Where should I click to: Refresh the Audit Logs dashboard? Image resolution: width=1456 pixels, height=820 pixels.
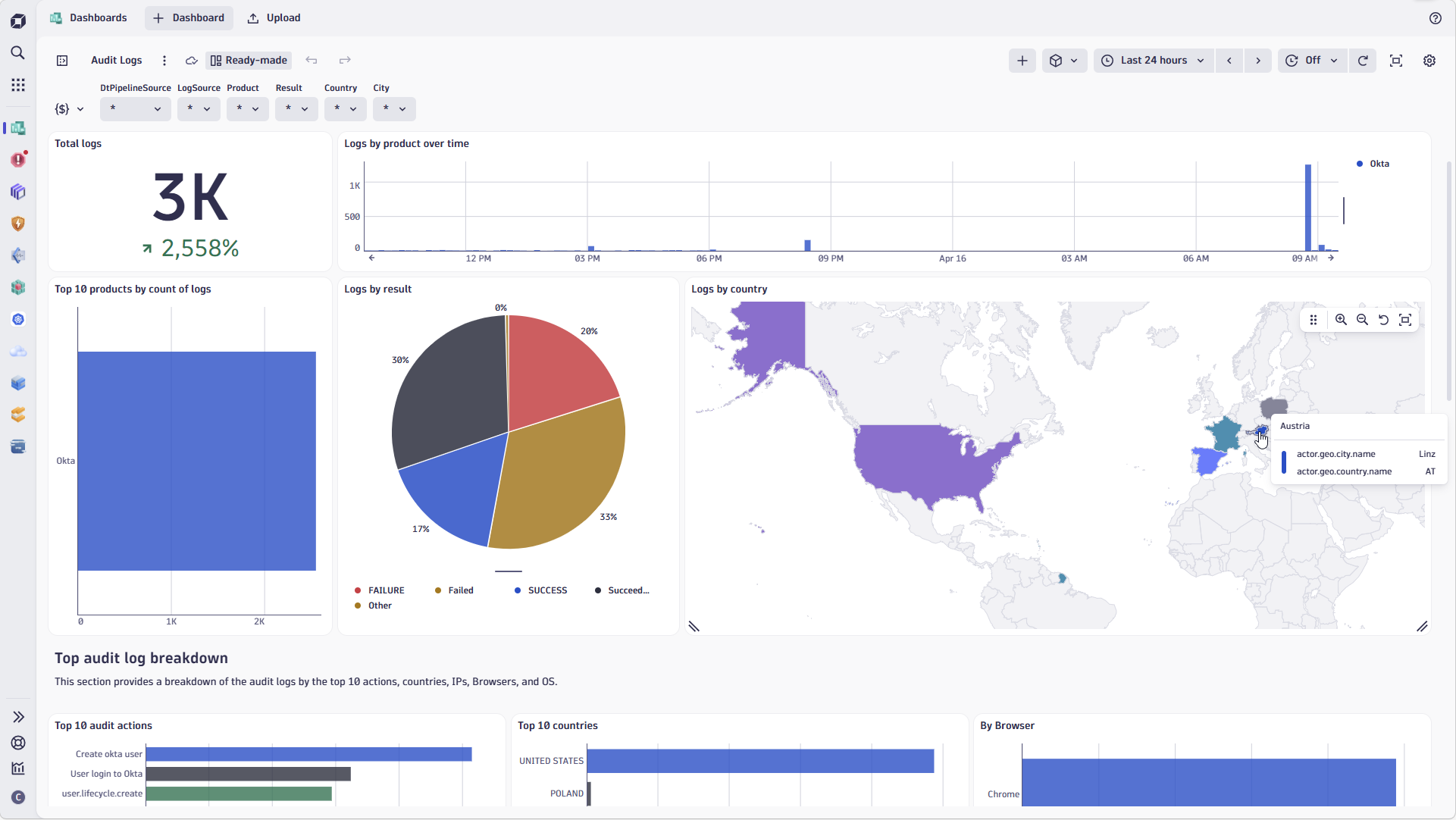[x=1363, y=60]
